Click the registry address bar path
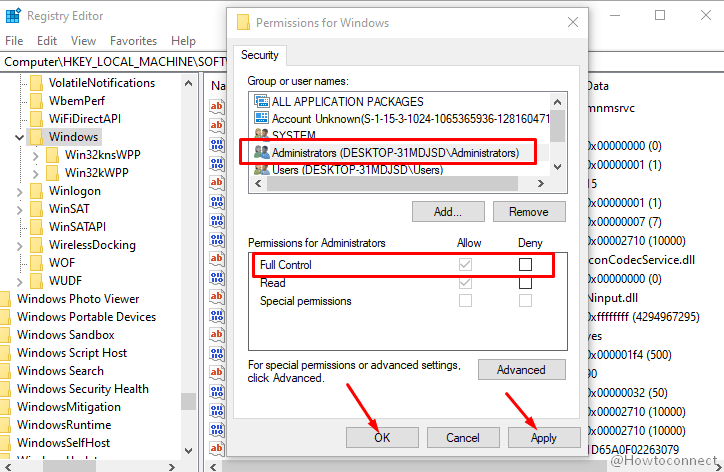Viewport: 724px width, 472px height. [x=115, y=61]
